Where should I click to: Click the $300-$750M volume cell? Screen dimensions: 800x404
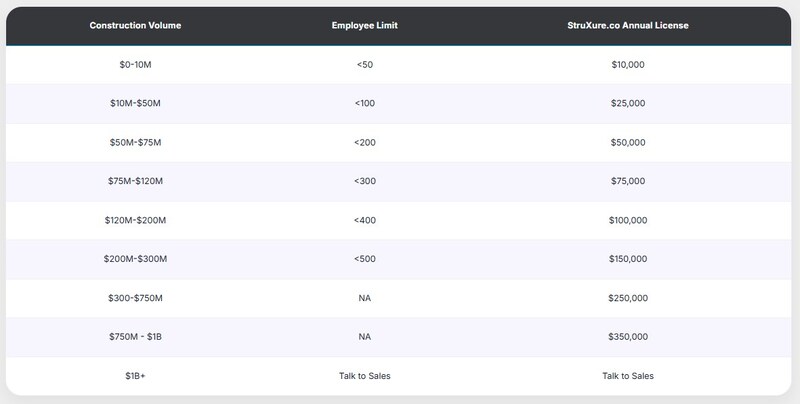pos(134,298)
